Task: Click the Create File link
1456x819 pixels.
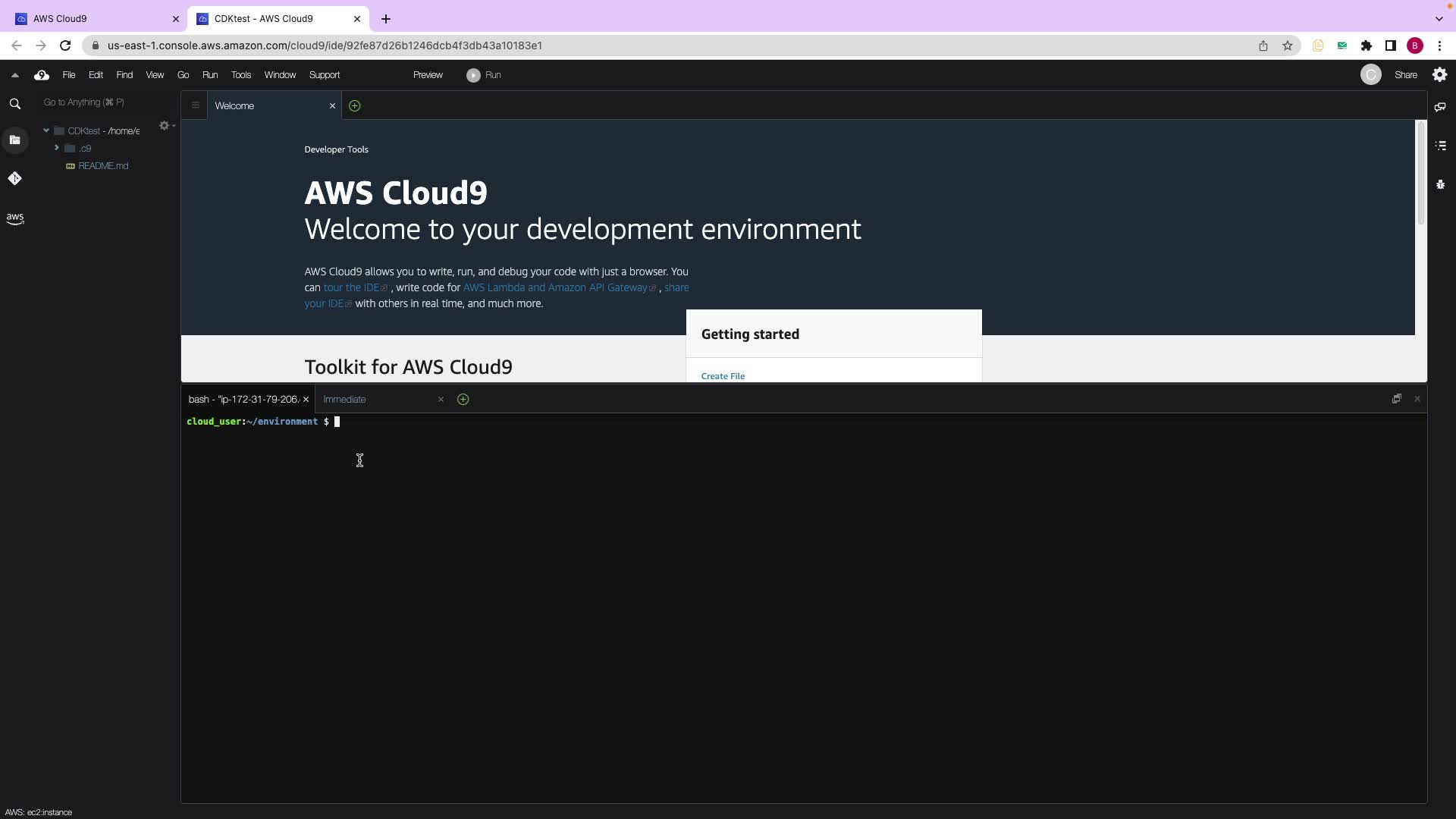Action: [722, 376]
